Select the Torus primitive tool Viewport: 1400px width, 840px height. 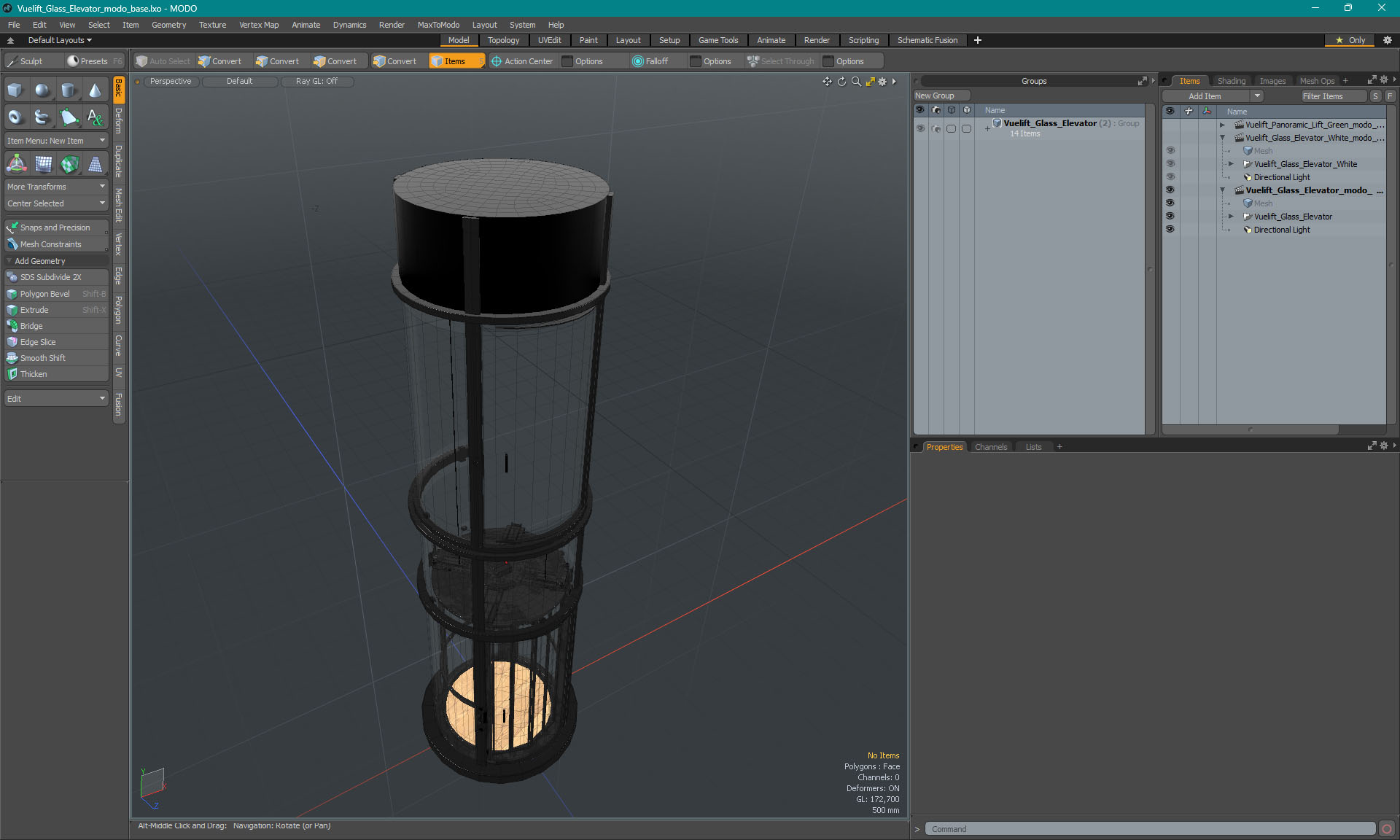[16, 117]
